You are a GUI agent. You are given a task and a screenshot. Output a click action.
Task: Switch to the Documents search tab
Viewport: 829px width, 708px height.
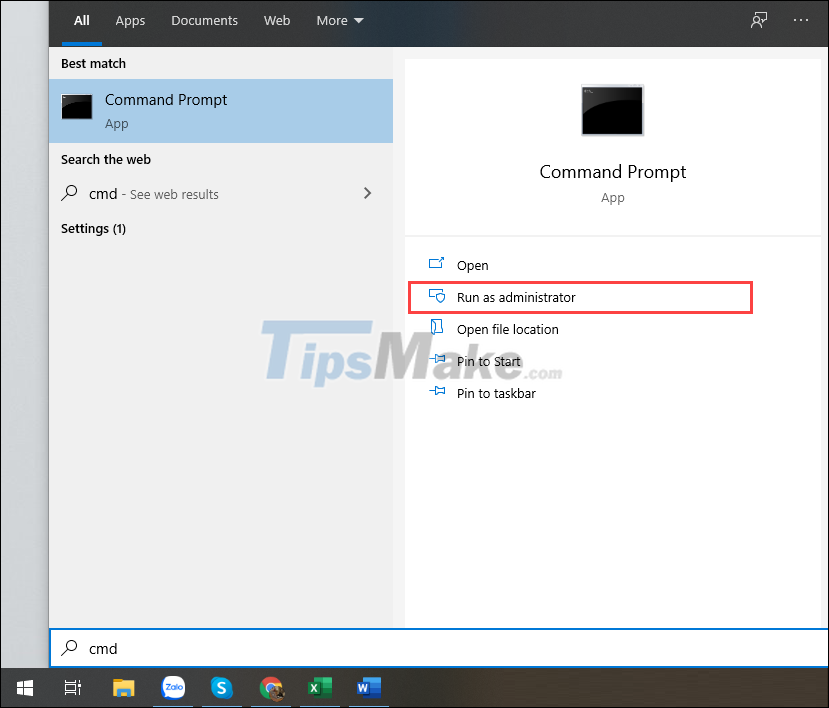point(204,19)
